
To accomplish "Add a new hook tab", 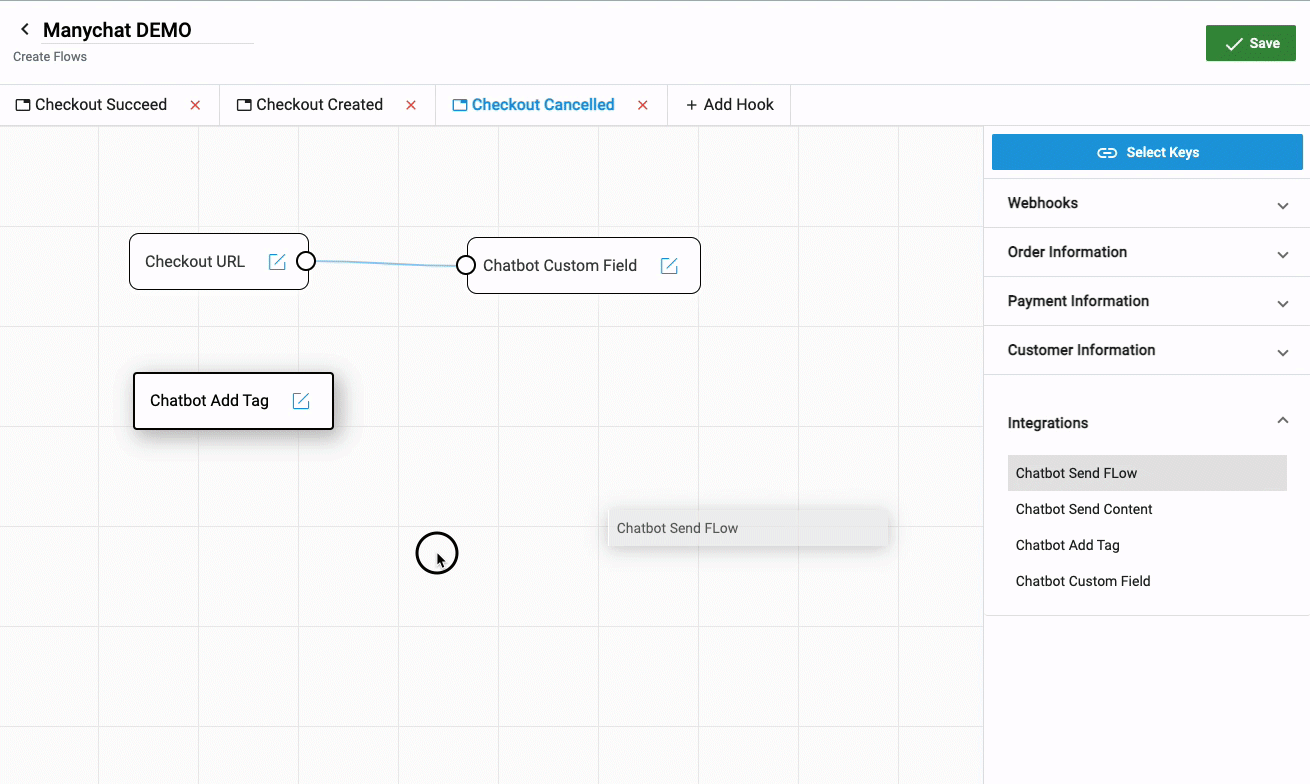I will coord(729,105).
